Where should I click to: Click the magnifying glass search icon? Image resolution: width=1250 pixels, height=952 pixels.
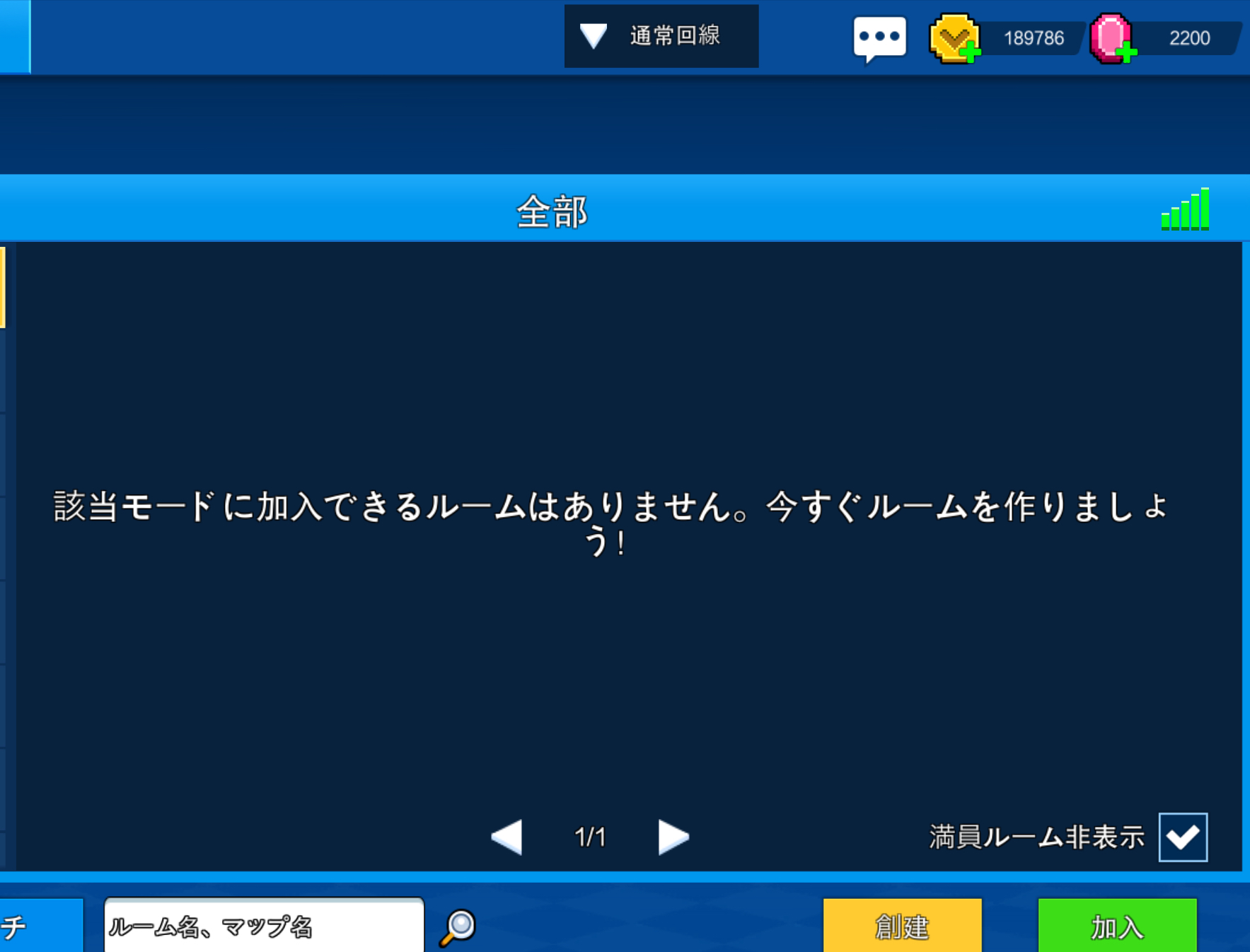point(458,927)
